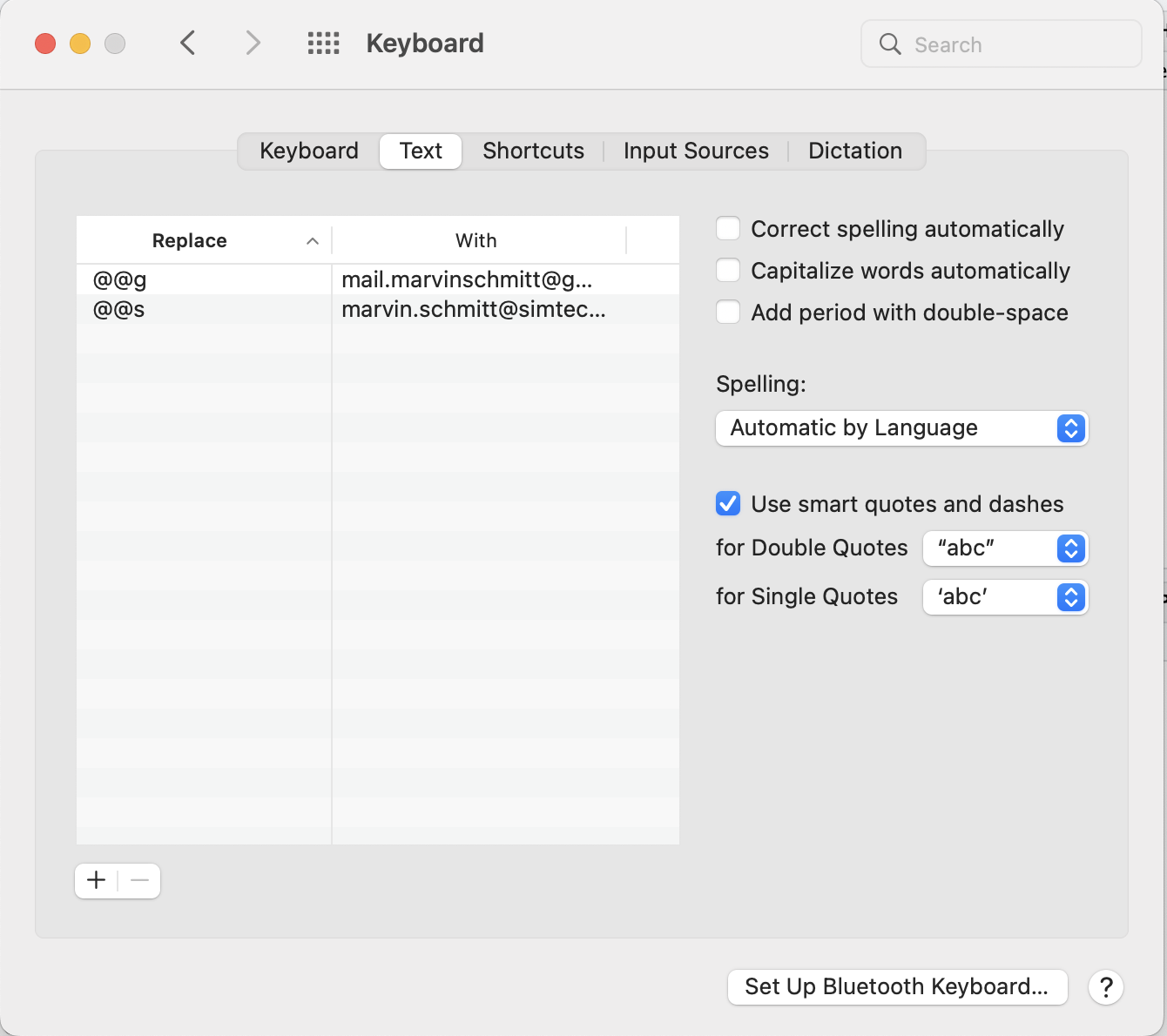1167x1036 pixels.
Task: Click the marvin.schmitt@simtec… replacement value
Action: tap(474, 309)
